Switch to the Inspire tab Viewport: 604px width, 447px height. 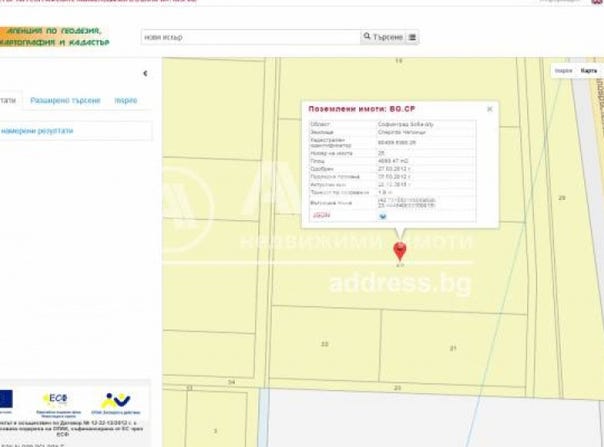click(126, 101)
